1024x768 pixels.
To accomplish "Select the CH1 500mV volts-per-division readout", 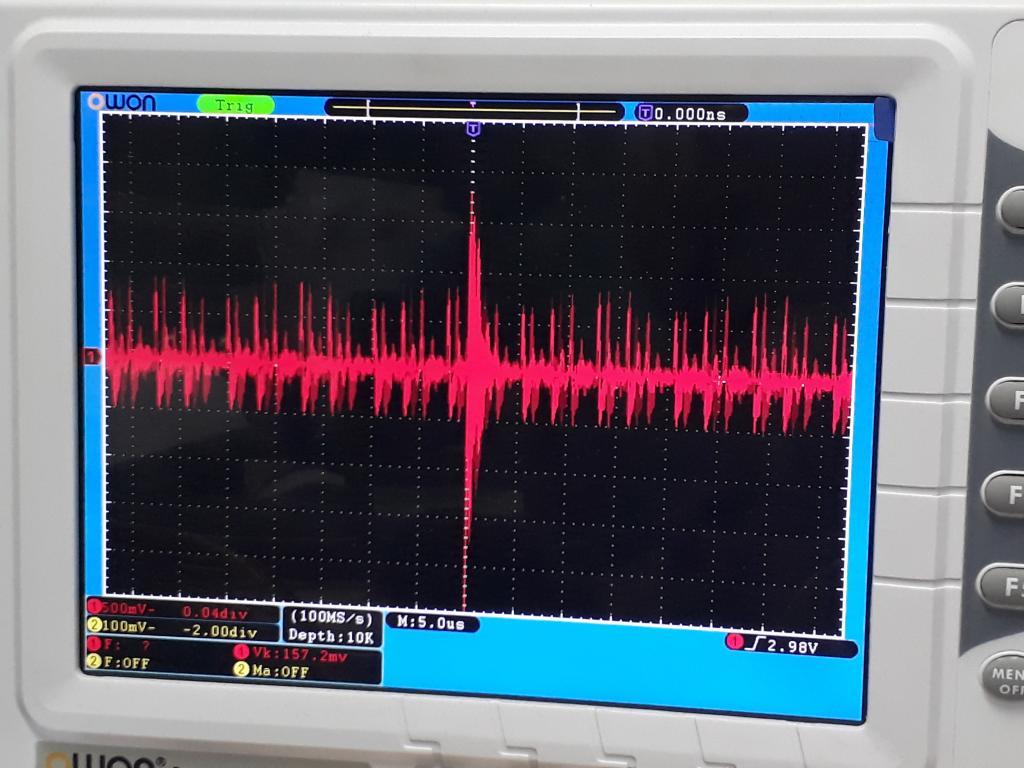I will pos(128,609).
